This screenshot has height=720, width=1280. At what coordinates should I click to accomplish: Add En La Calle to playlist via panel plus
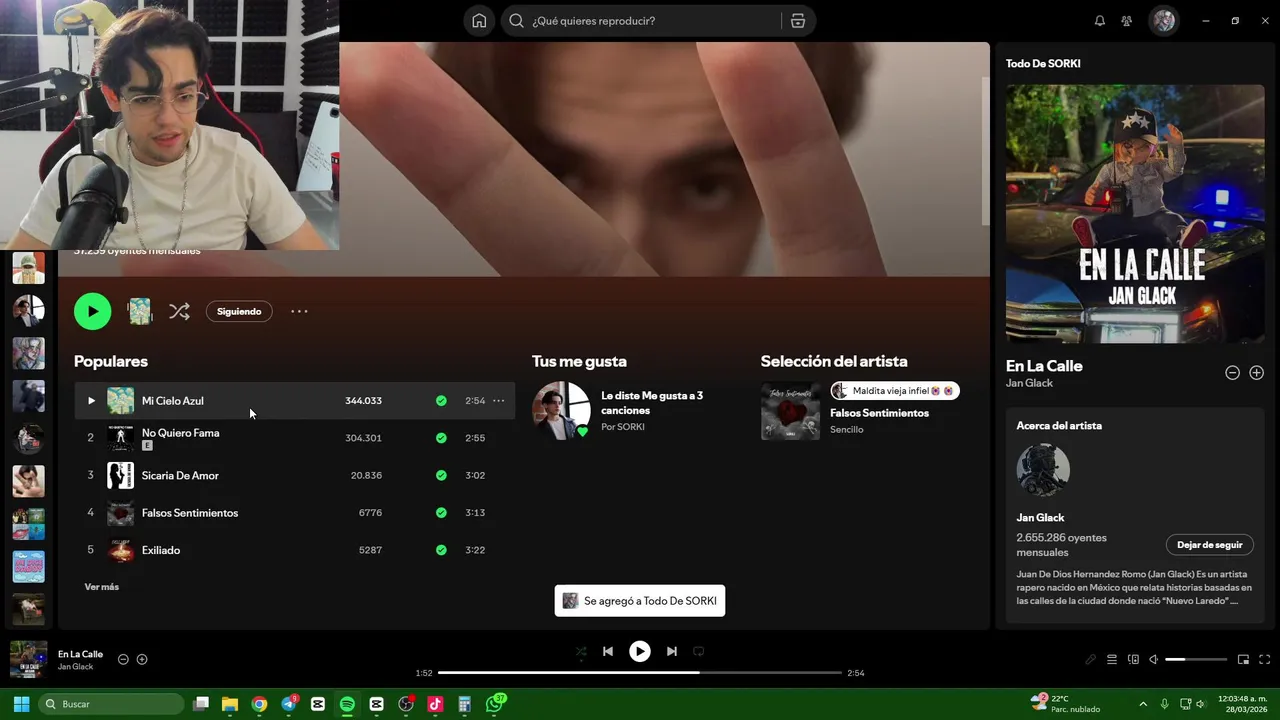click(1257, 373)
